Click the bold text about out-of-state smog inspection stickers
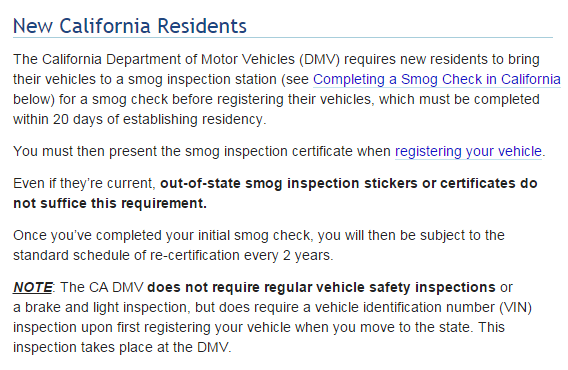This screenshot has width=568, height=370. point(348,183)
